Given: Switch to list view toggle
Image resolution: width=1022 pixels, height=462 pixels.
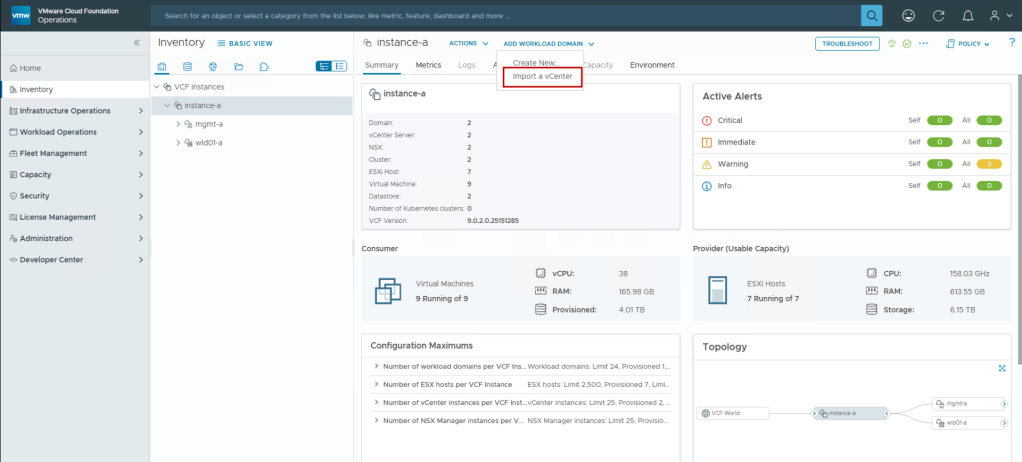Looking at the screenshot, I should click(340, 66).
